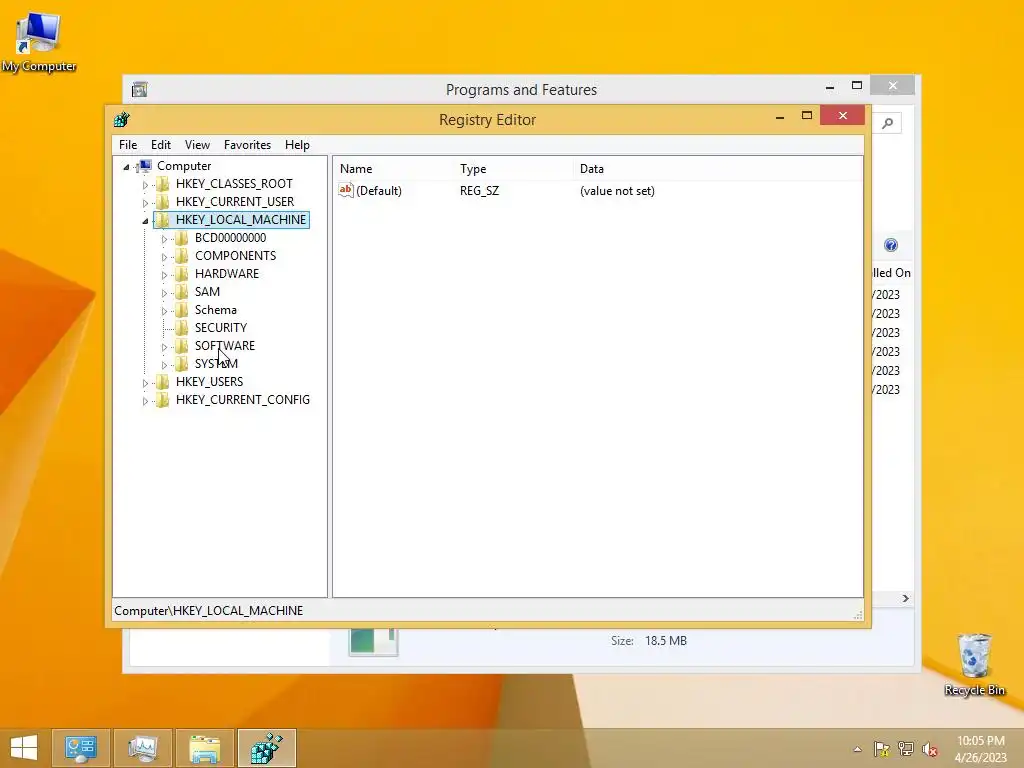The image size is (1024, 768).
Task: Click the Programs and Features title icon
Action: (139, 89)
